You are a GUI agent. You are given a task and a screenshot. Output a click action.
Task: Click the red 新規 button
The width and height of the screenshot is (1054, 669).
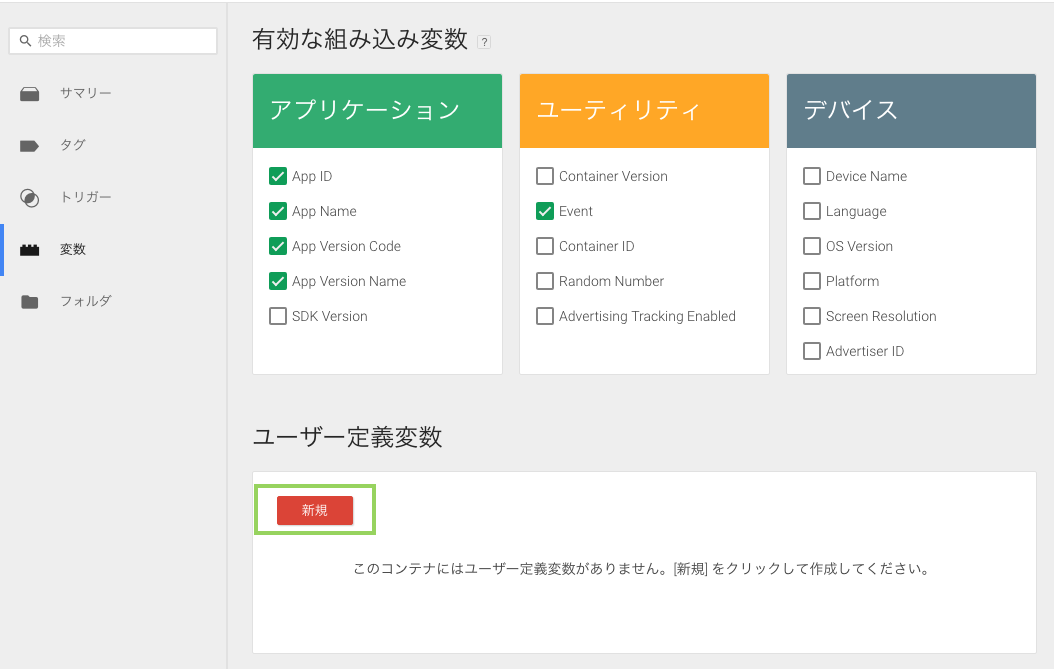[x=315, y=510]
